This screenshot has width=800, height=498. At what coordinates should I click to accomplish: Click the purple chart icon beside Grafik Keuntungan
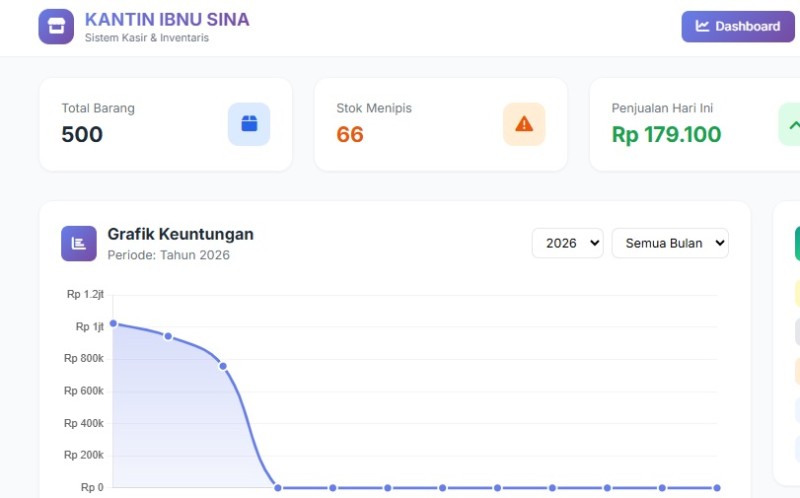(x=79, y=243)
